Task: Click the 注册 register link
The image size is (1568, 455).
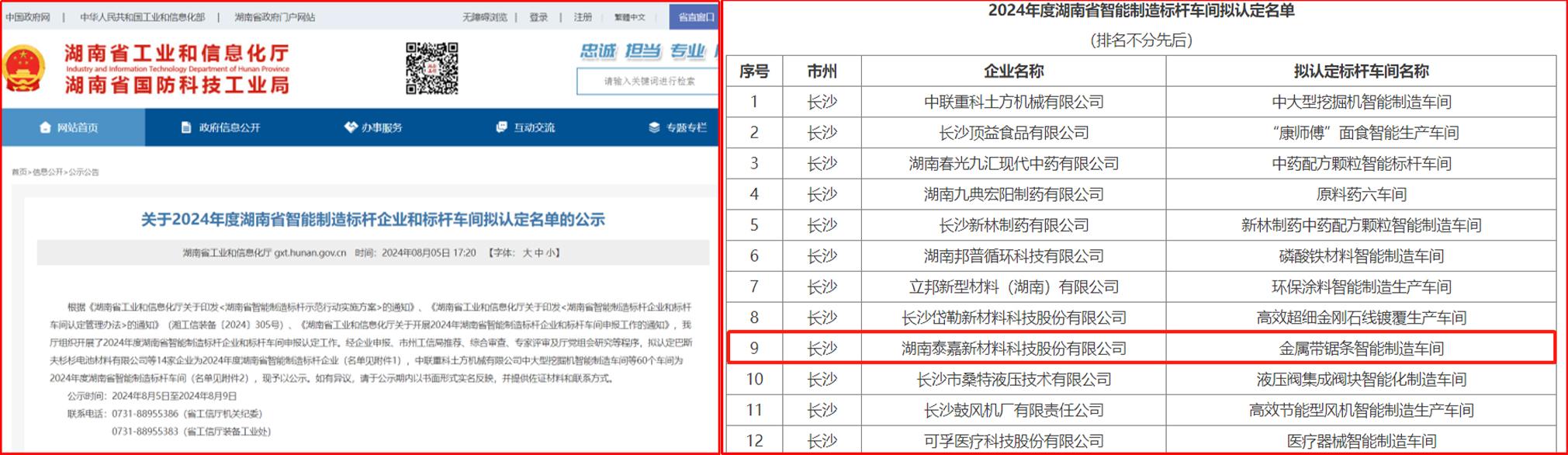Action: 583,17
